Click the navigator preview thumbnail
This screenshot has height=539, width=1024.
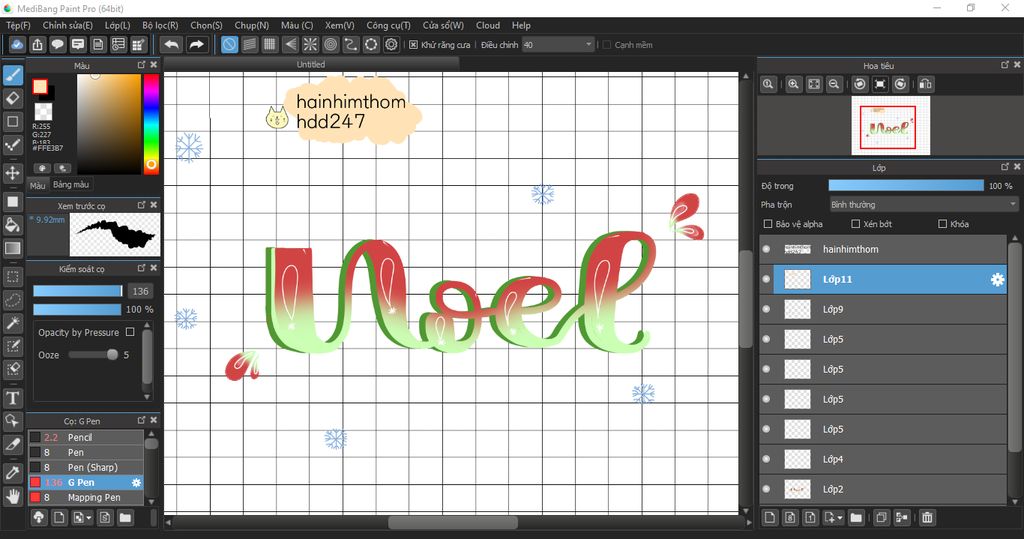click(x=891, y=125)
